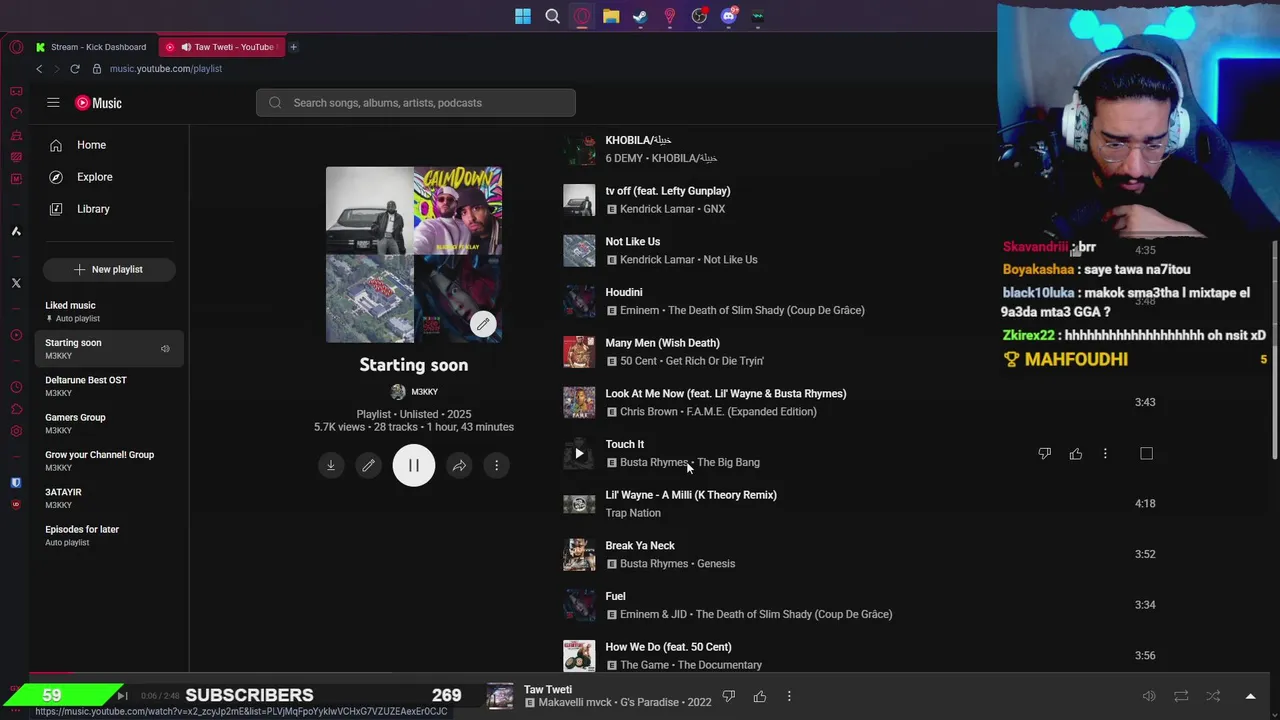Open Grow your Channel! Group playlist
The image size is (1280, 720).
tap(109, 461)
